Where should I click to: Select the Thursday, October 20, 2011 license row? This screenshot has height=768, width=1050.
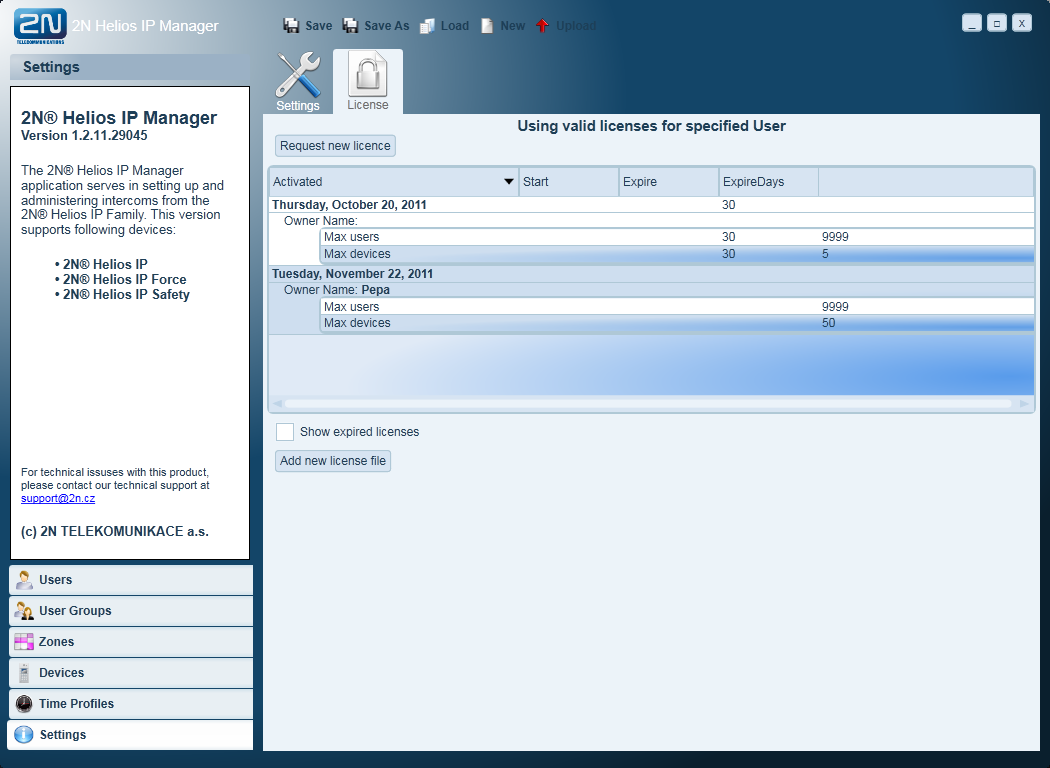[x=652, y=205]
